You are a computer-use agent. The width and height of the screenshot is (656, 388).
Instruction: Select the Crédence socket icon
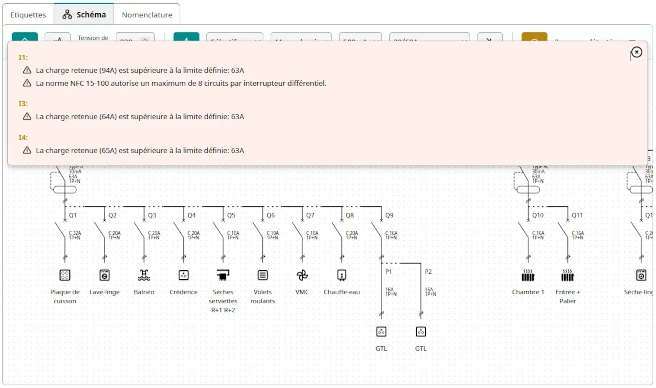[x=183, y=275]
